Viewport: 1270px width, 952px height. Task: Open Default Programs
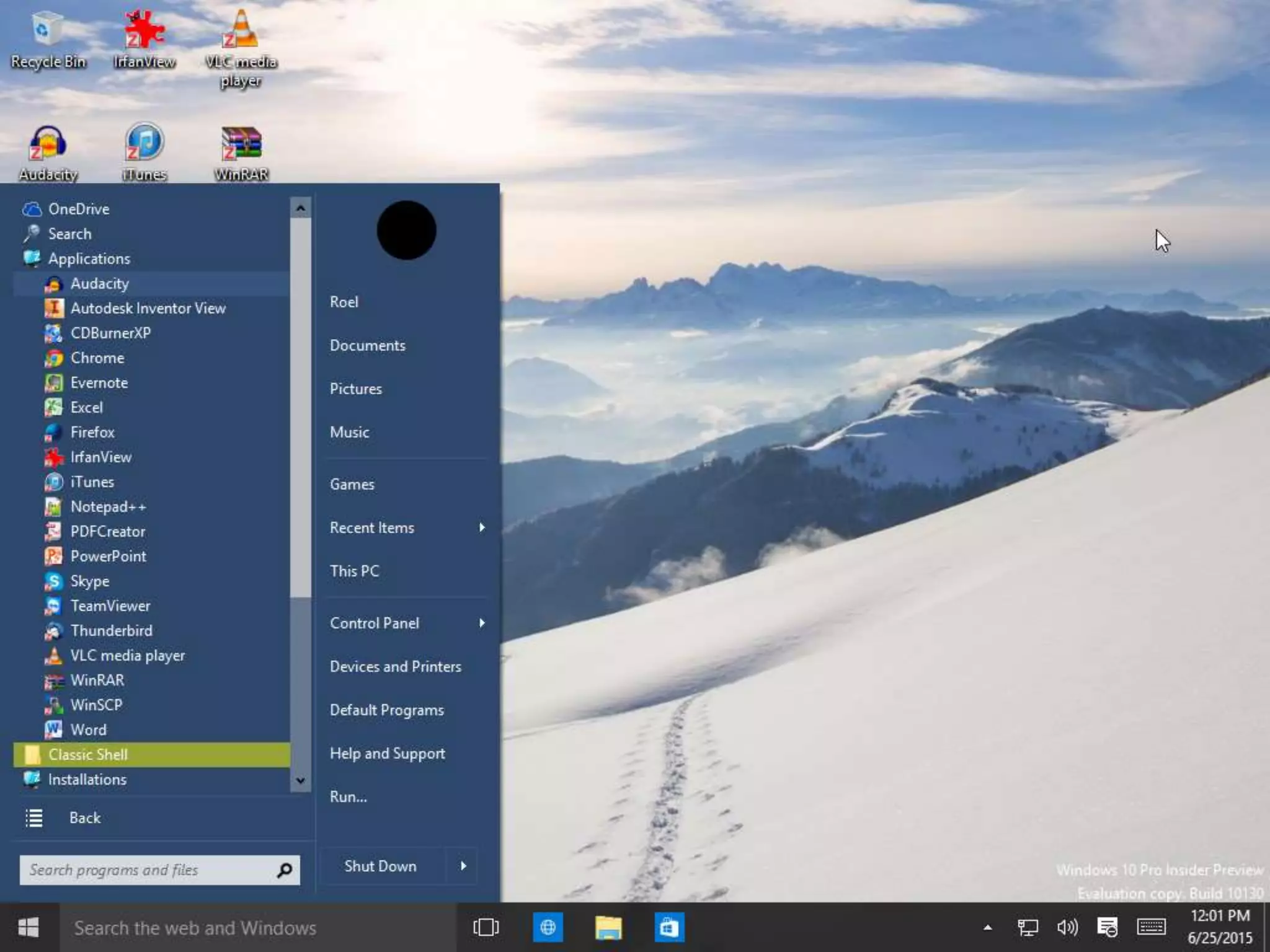click(x=407, y=710)
